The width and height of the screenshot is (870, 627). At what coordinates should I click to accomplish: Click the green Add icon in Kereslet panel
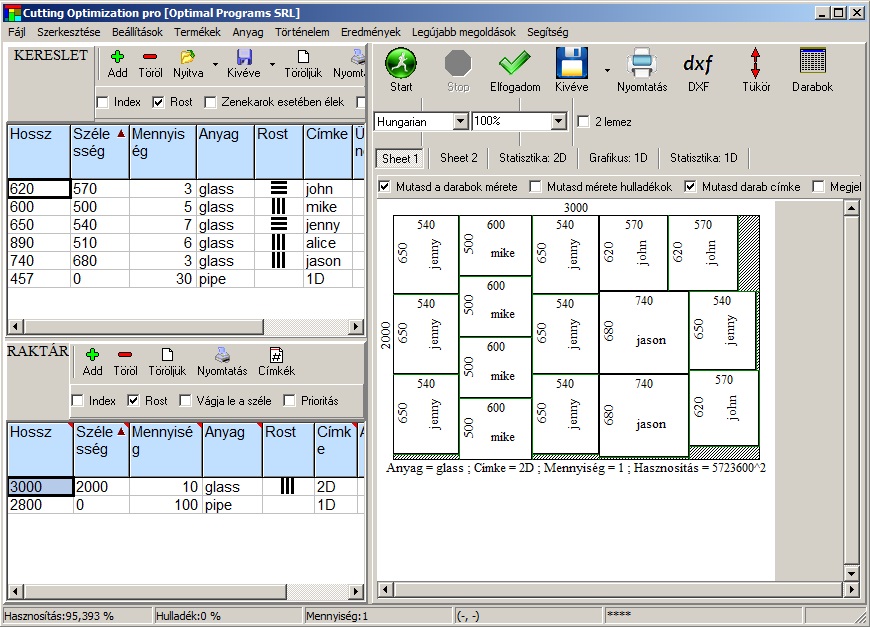(117, 57)
